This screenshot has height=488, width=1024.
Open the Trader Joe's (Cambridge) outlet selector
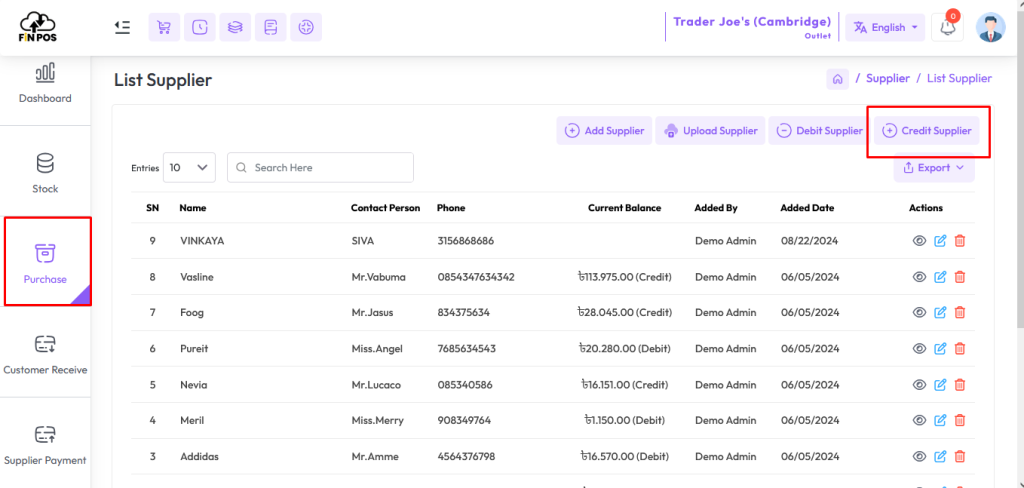tap(752, 27)
